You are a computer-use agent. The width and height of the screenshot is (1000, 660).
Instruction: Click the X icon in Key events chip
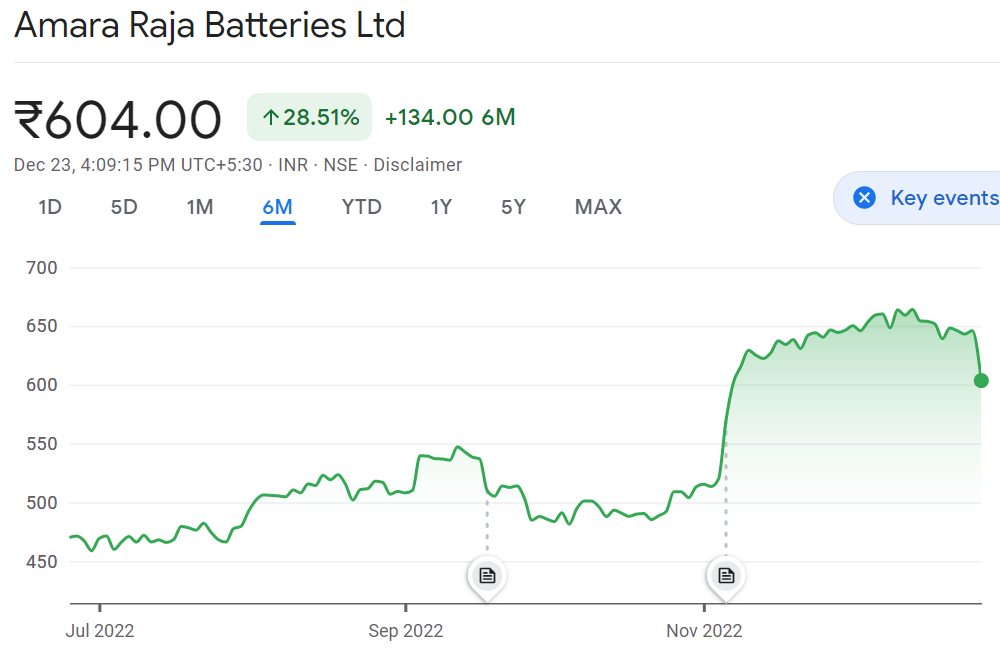(865, 198)
